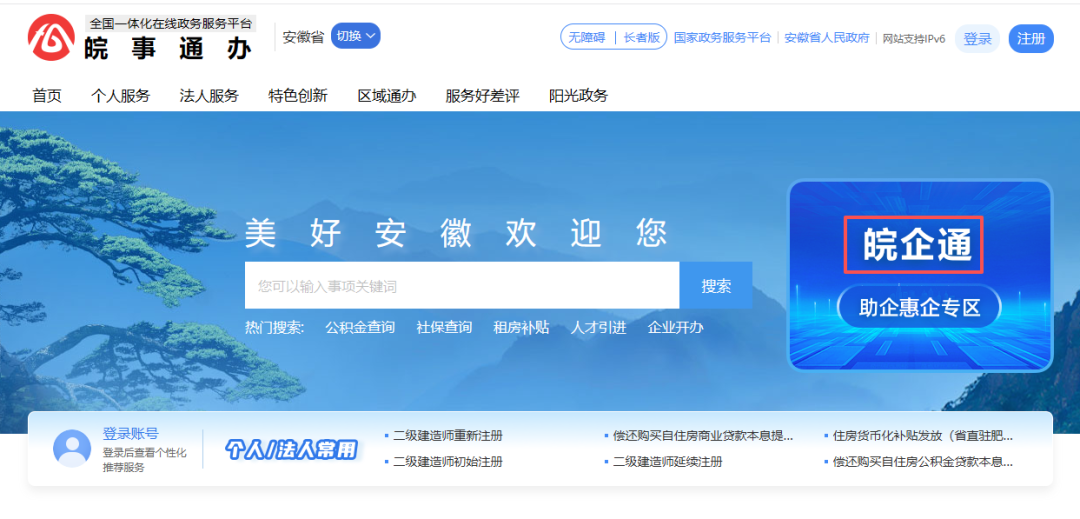This screenshot has width=1080, height=519.
Task: Open 二级建造师初始注册 service
Action: (448, 462)
